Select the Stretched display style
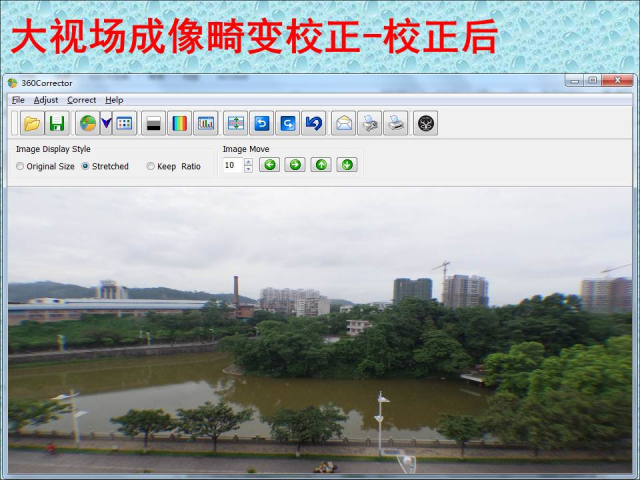Viewport: 640px width, 480px height. coord(86,167)
